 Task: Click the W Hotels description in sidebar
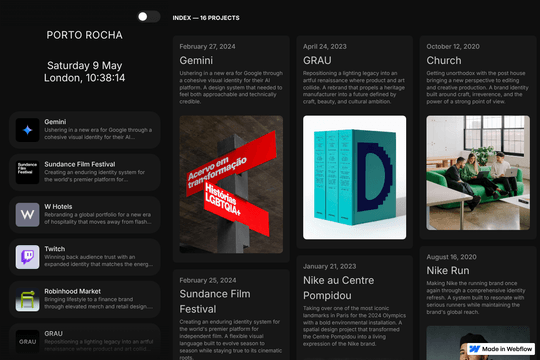[98, 218]
